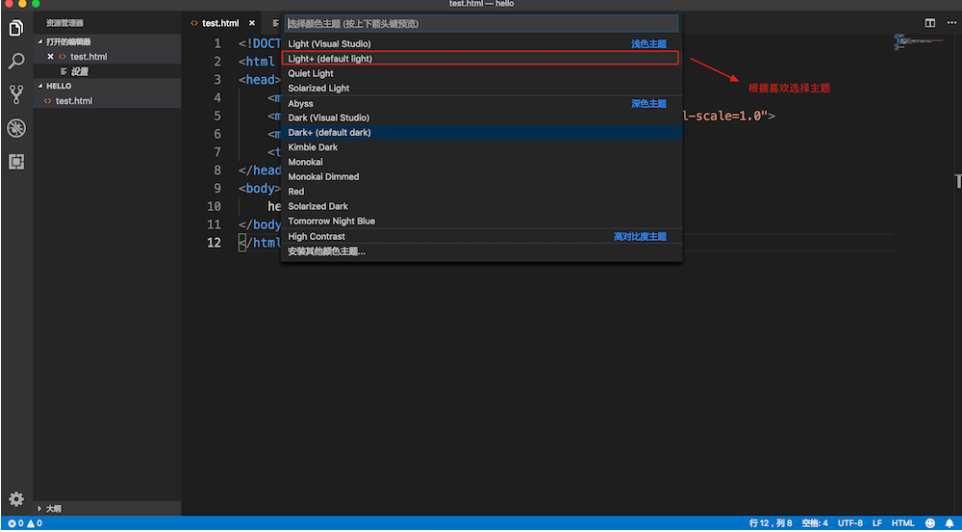
Task: Select test.html under HELLO folder
Action: coord(107,101)
